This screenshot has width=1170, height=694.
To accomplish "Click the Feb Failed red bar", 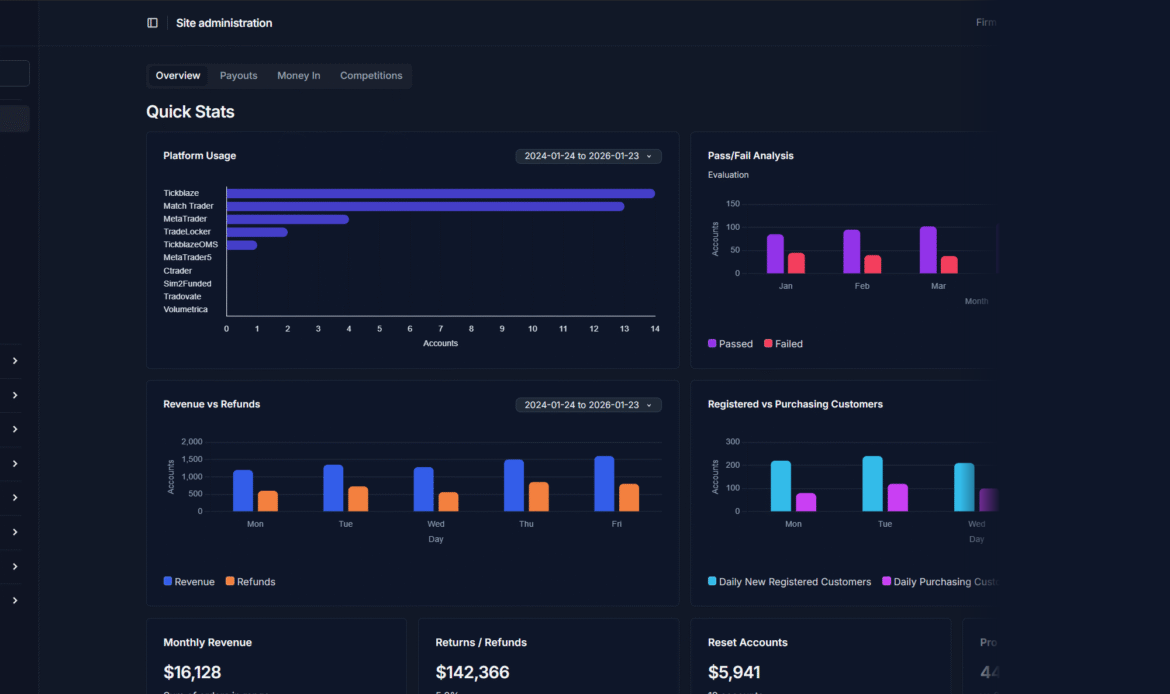I will (x=872, y=264).
